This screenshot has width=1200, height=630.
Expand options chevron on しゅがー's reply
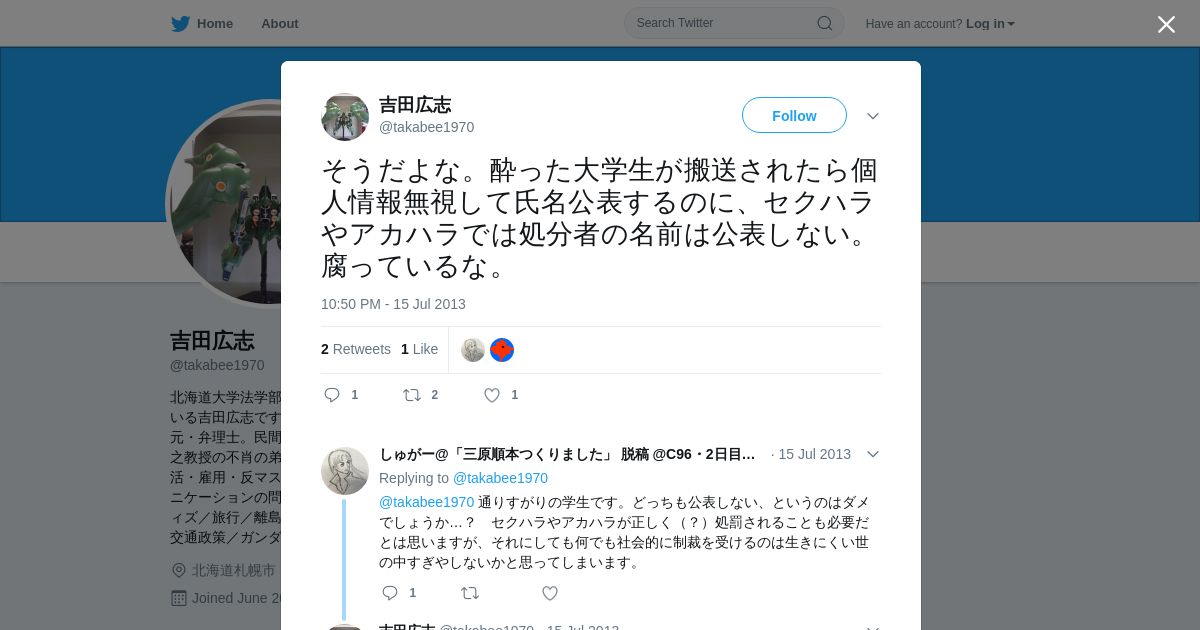pyautogui.click(x=873, y=454)
